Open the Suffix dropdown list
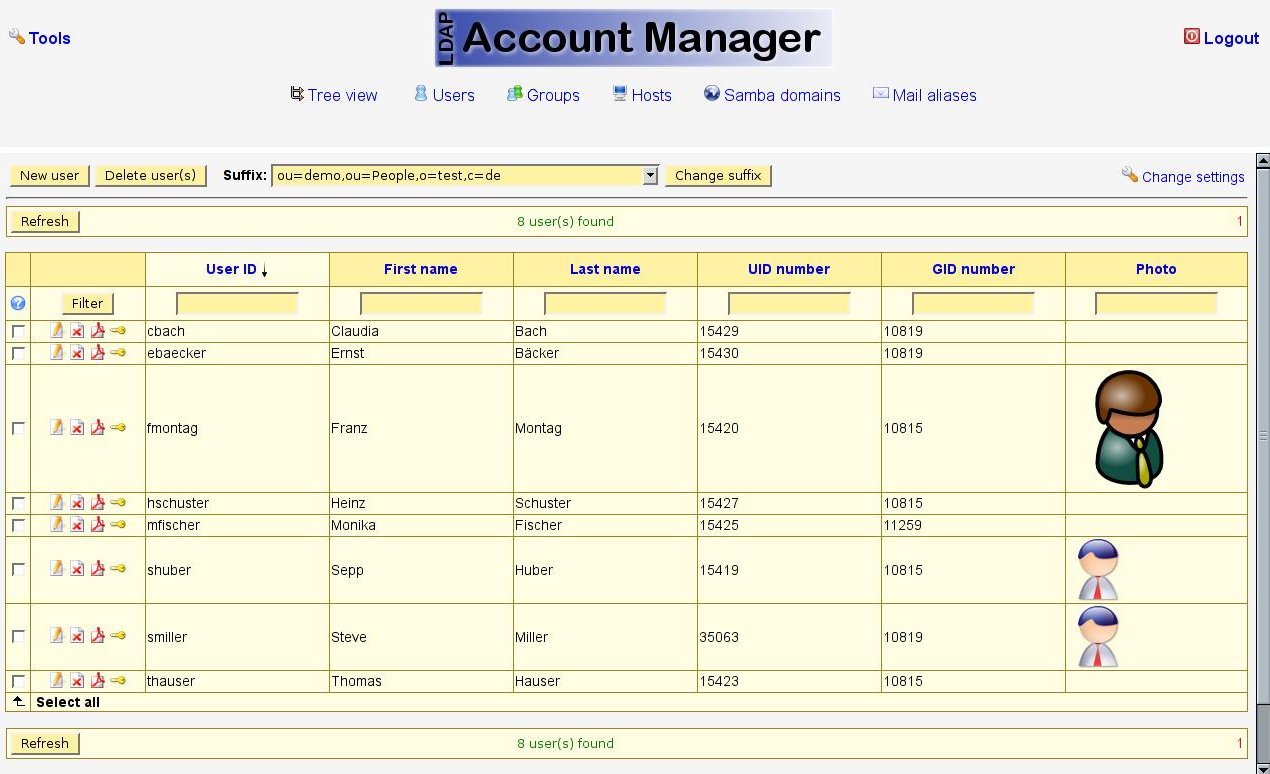The width and height of the screenshot is (1270, 774). pyautogui.click(x=650, y=175)
